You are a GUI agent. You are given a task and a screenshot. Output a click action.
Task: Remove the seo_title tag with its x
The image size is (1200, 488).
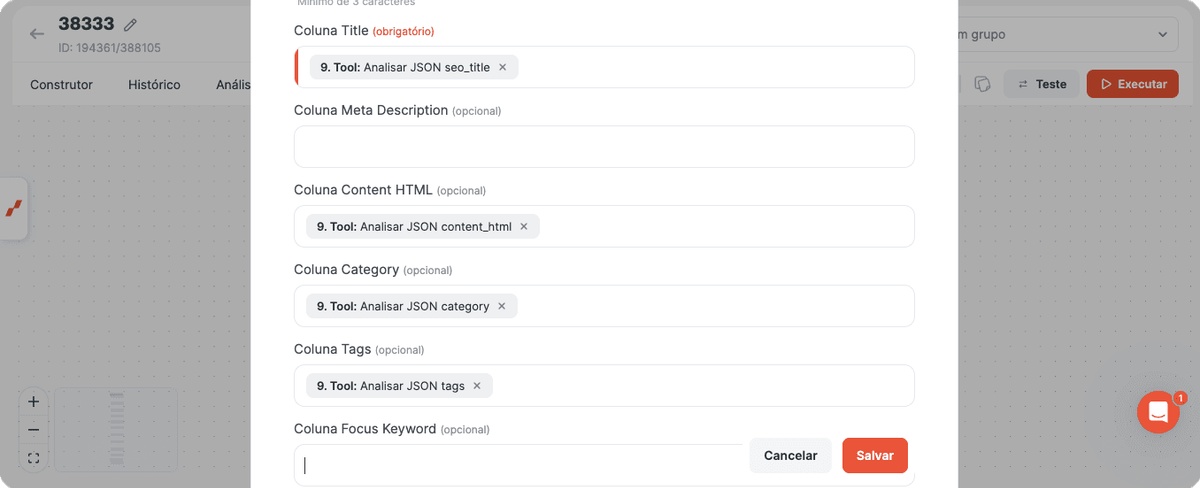(x=502, y=67)
